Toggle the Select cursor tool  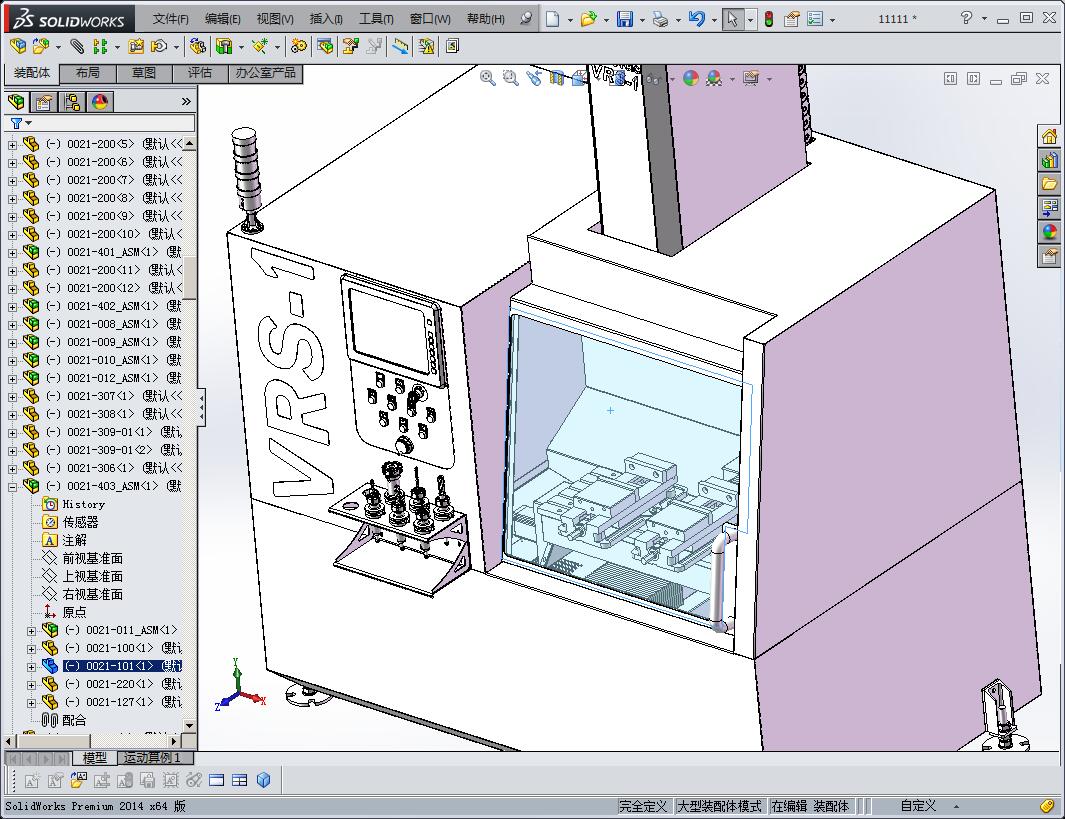733,19
